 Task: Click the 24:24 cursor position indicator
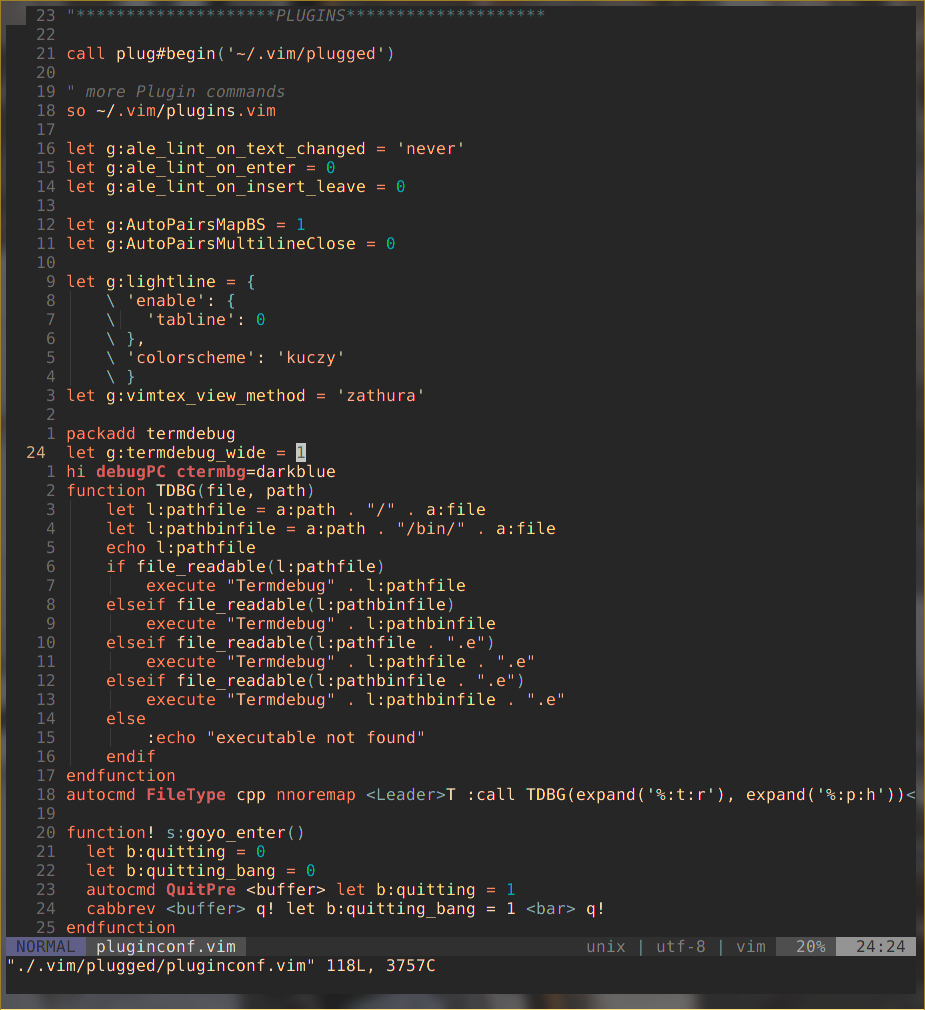(x=880, y=946)
